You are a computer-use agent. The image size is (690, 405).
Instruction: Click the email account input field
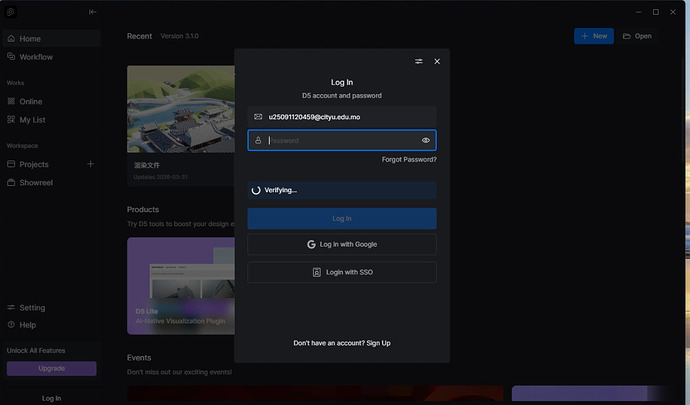click(x=342, y=117)
